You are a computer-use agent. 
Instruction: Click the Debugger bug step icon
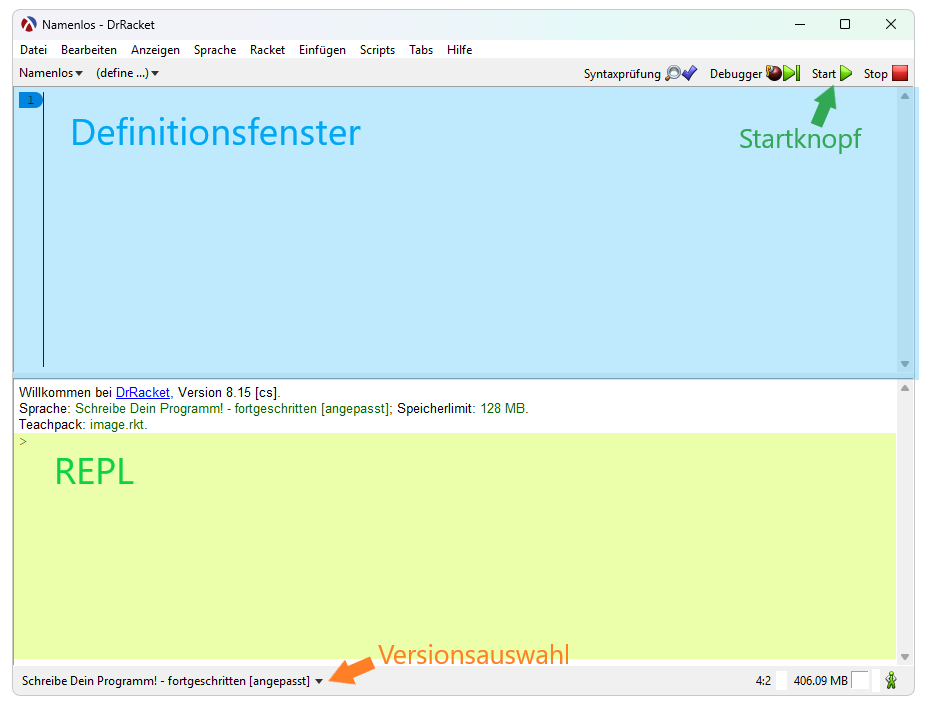point(783,73)
